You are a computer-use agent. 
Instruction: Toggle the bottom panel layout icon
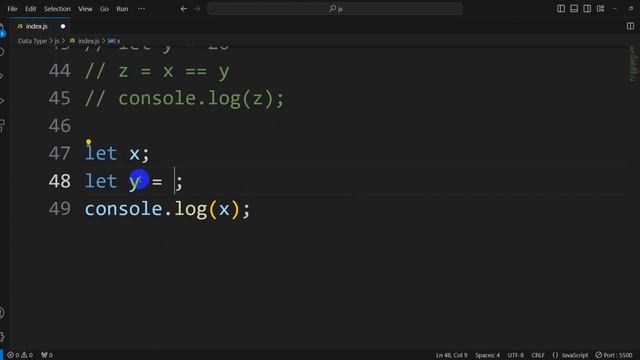point(574,9)
